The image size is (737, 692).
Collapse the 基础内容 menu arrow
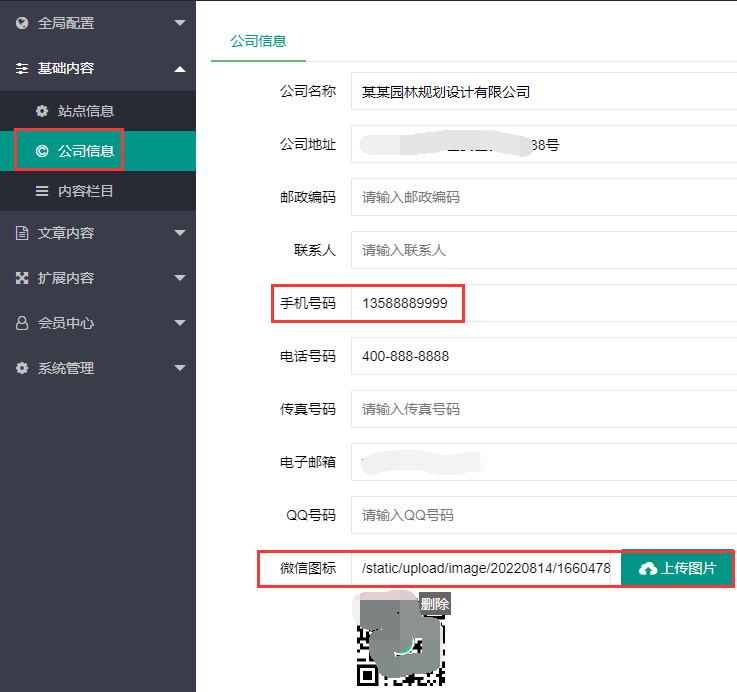pyautogui.click(x=179, y=69)
